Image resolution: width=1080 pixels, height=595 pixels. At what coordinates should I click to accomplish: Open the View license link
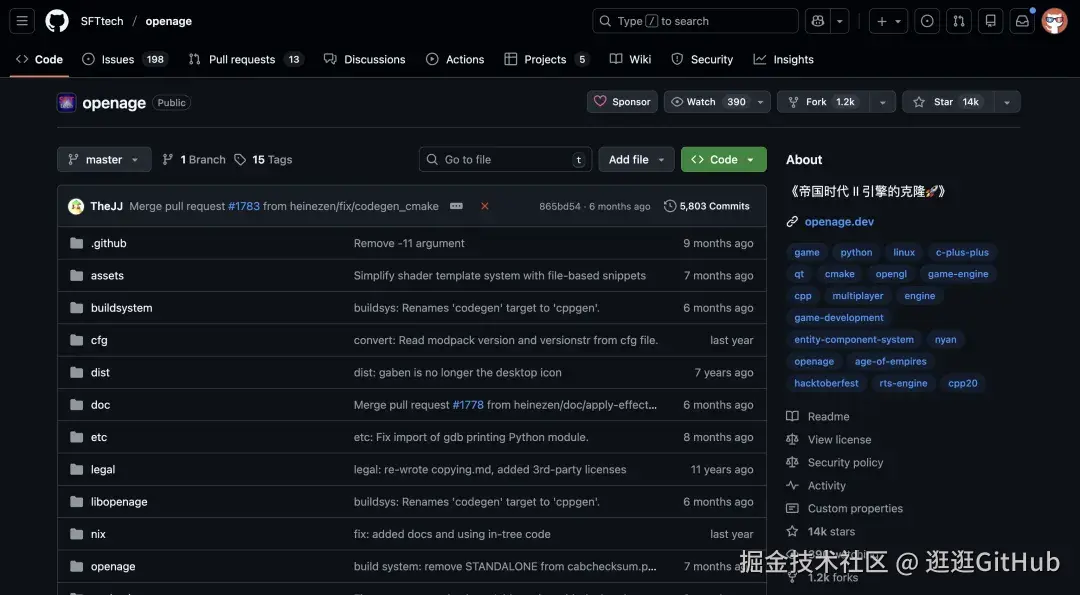point(829,439)
